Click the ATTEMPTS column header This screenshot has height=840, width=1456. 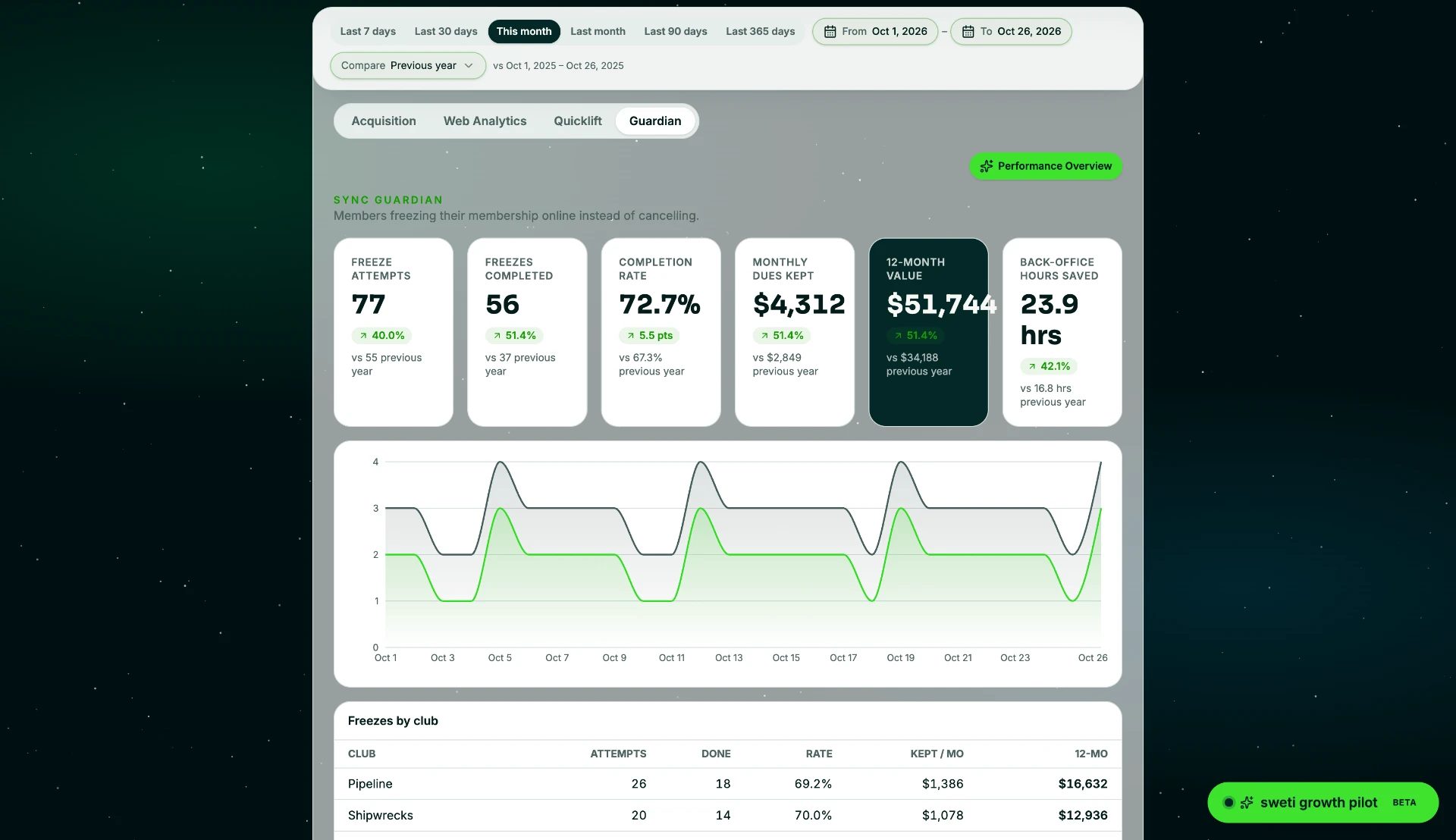point(618,754)
